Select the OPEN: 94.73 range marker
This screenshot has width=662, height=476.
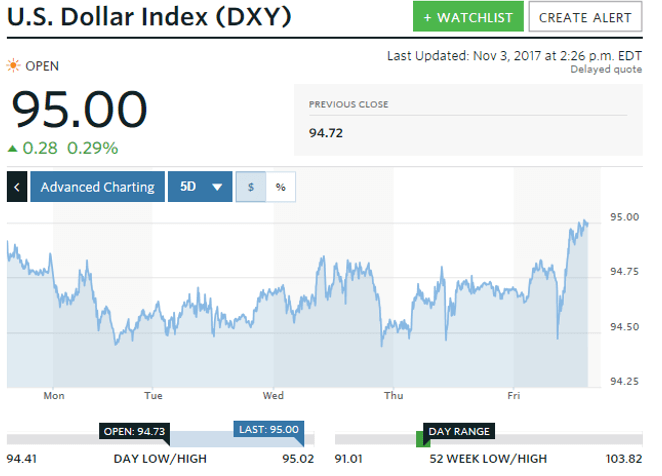click(134, 430)
